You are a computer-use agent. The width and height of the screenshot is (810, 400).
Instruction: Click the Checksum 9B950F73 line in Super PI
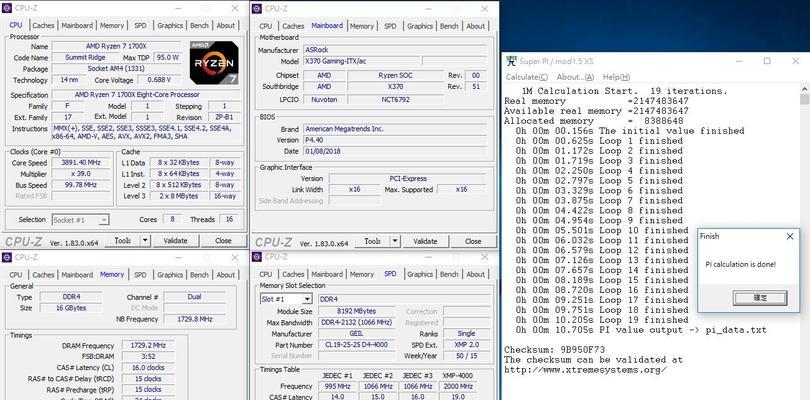(x=554, y=350)
